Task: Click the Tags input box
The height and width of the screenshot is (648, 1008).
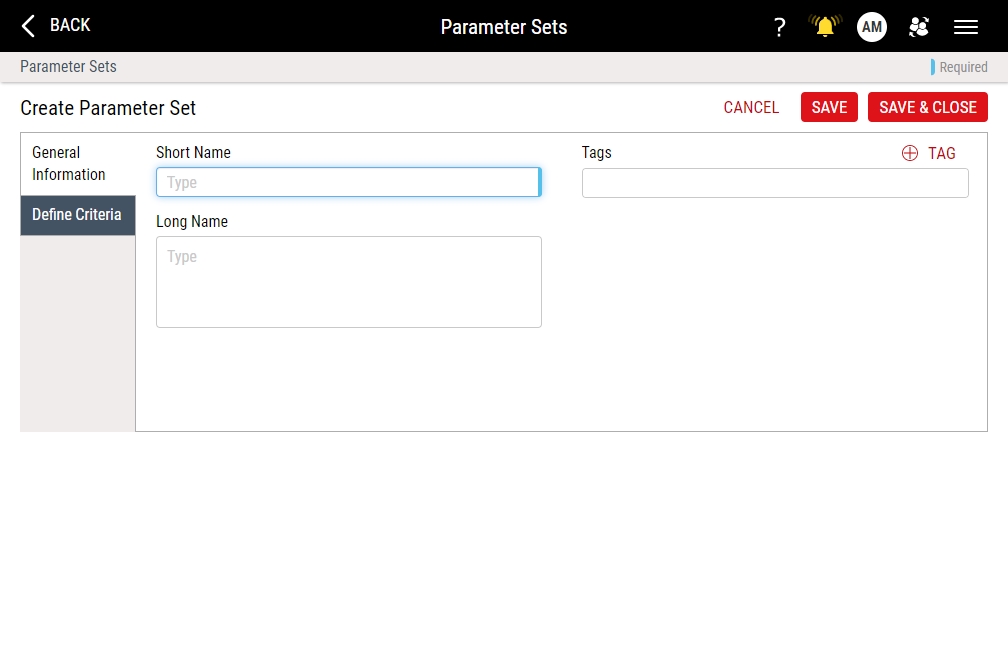Action: 775,183
